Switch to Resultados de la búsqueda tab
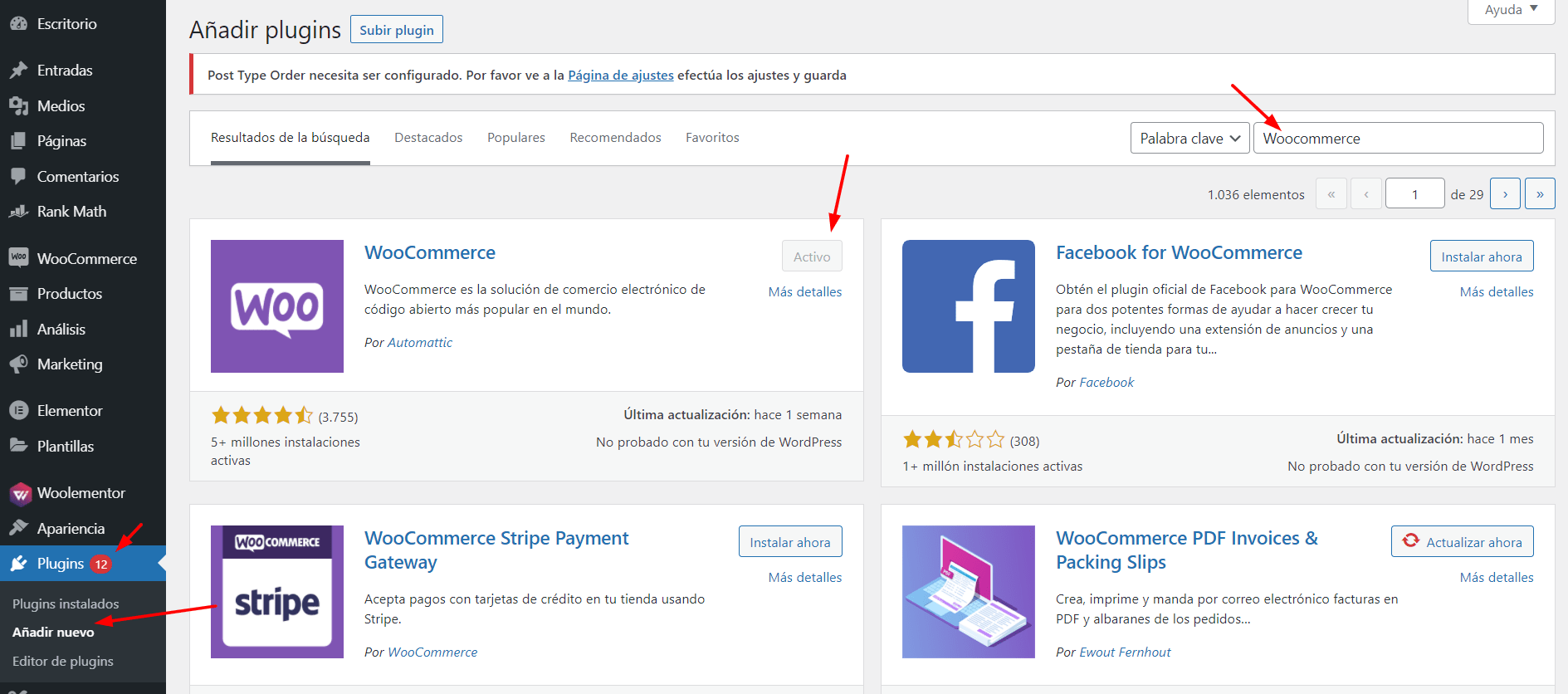Image resolution: width=1568 pixels, height=694 pixels. [x=291, y=138]
